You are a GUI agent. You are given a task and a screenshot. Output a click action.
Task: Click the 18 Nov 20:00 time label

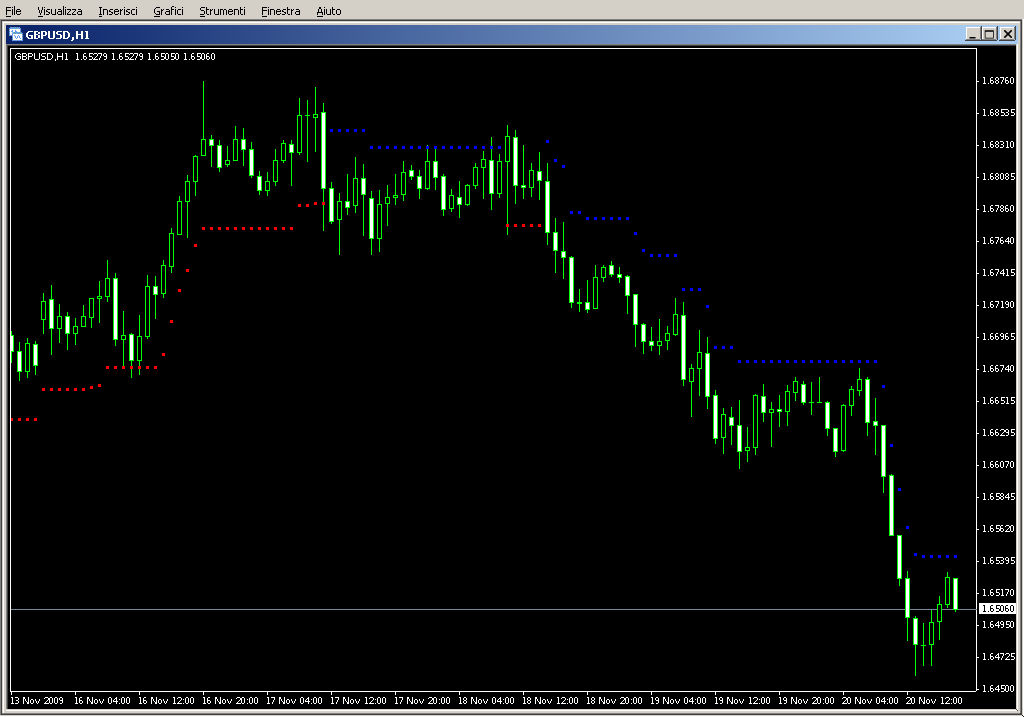coord(614,701)
